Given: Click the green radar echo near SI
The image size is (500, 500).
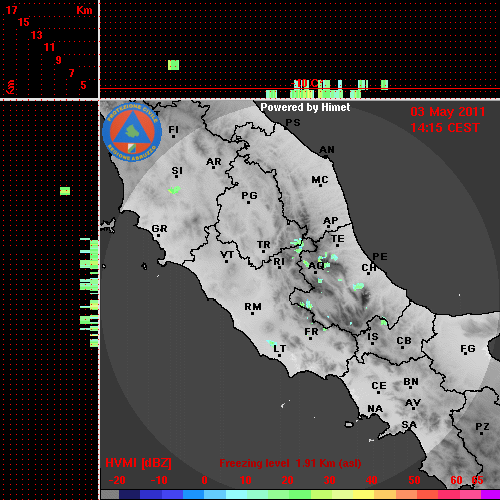Looking at the screenshot, I should tap(174, 190).
